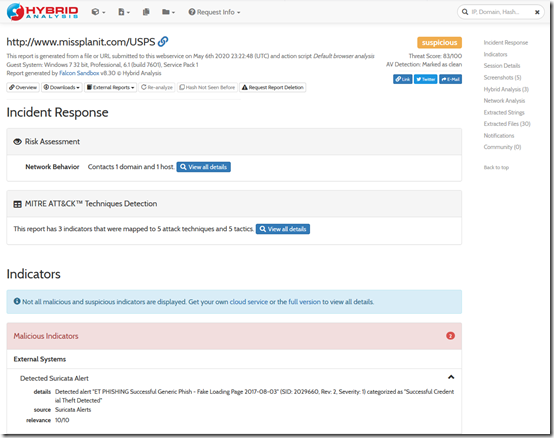Click the blue Link share button
This screenshot has width=554, height=438.
tap(402, 79)
